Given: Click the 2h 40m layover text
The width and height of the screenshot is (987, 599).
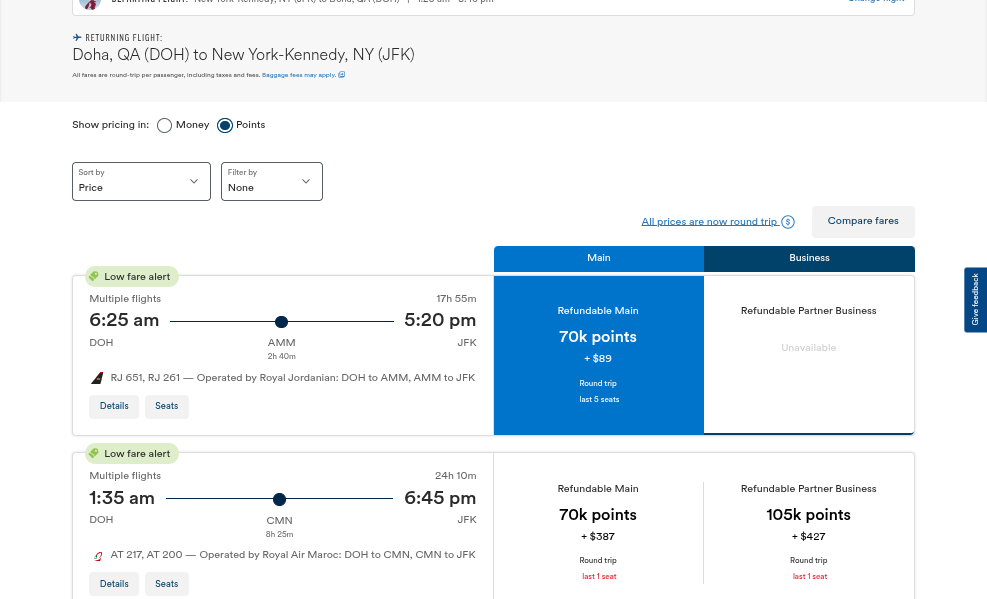Looking at the screenshot, I should pos(281,357).
